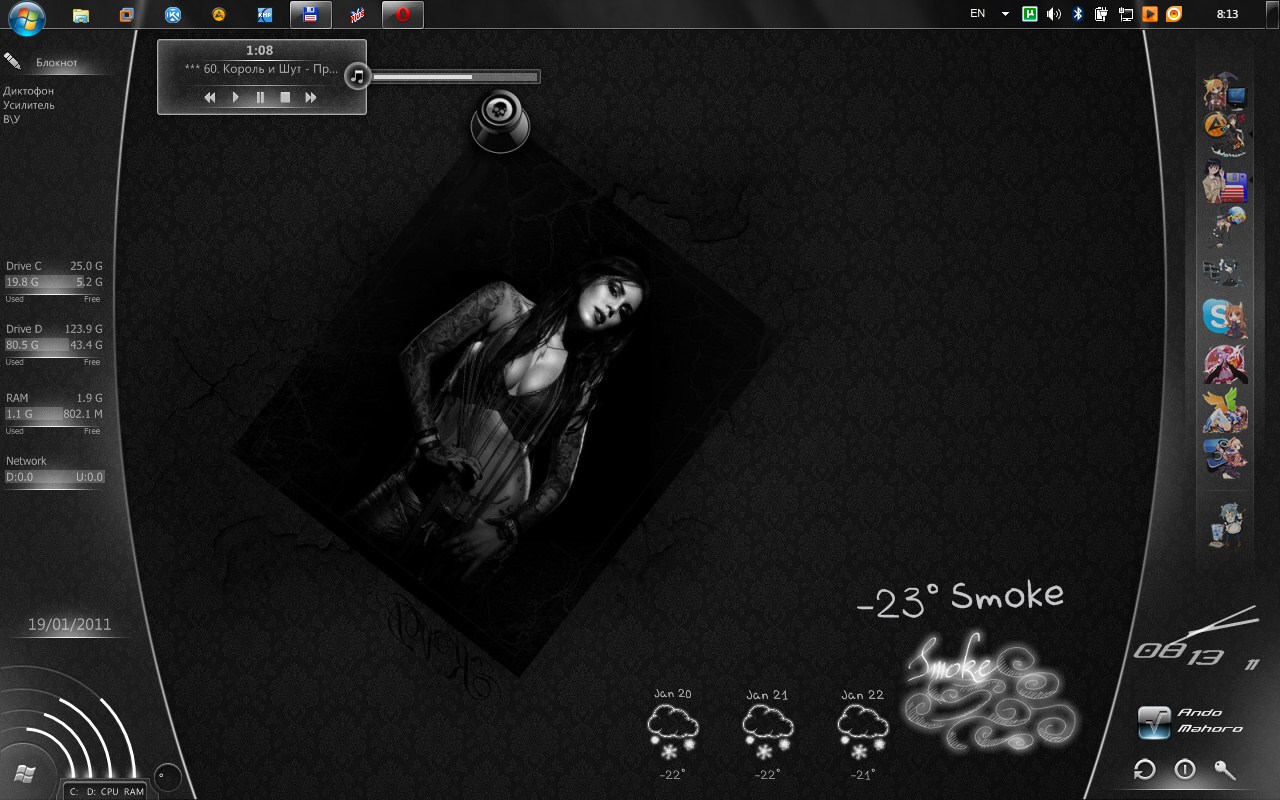Open AIMP from the taskbar
The height and width of the screenshot is (800, 1280).
tap(219, 15)
